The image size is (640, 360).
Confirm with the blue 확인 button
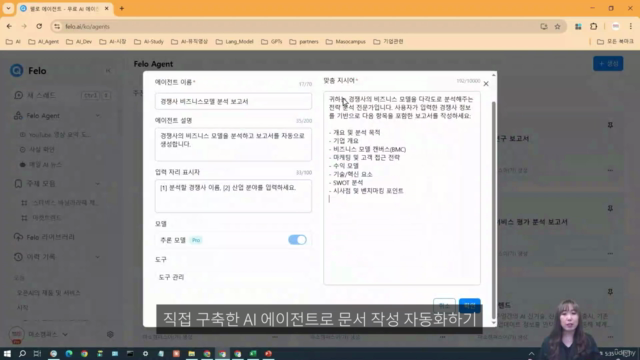tap(469, 305)
